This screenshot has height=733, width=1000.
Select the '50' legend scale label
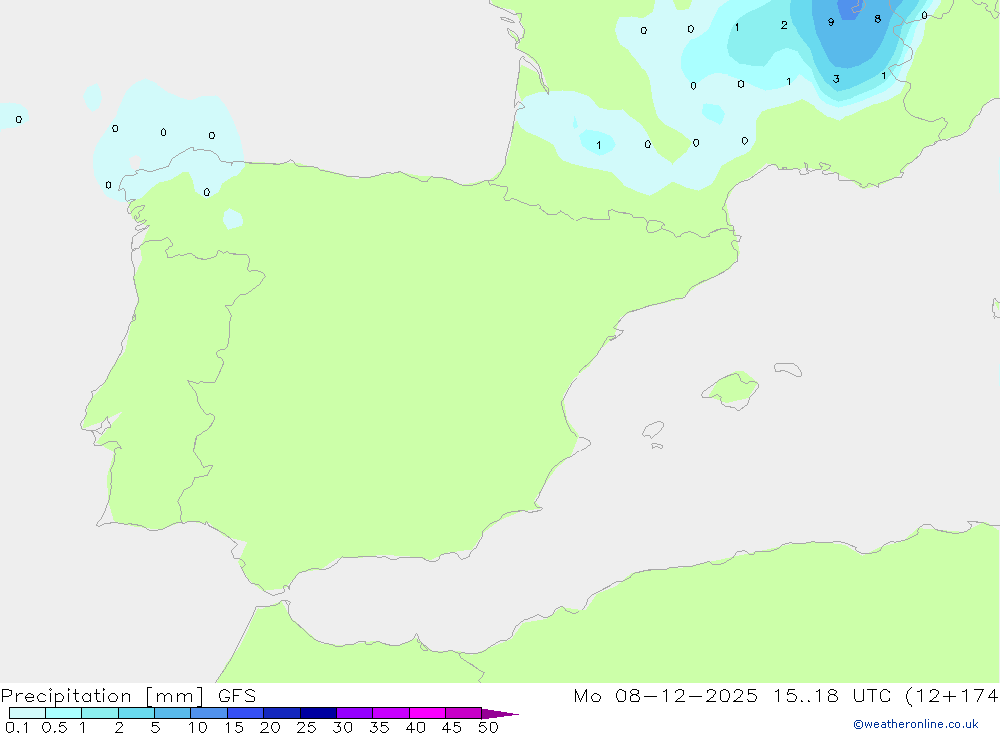click(x=488, y=727)
